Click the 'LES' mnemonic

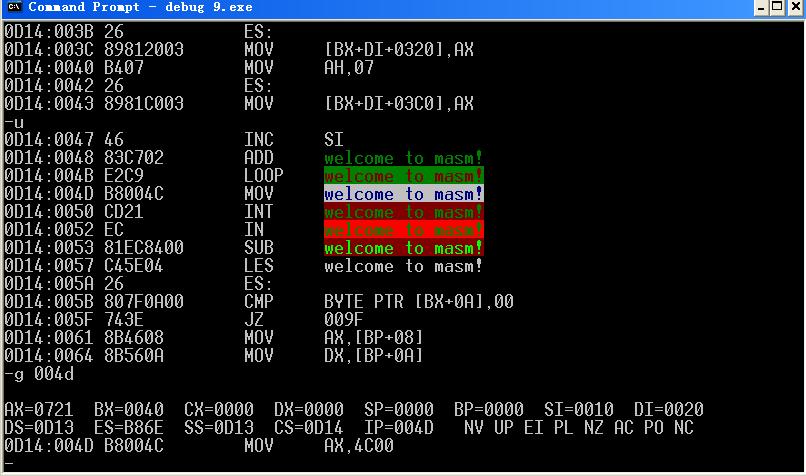click(259, 266)
